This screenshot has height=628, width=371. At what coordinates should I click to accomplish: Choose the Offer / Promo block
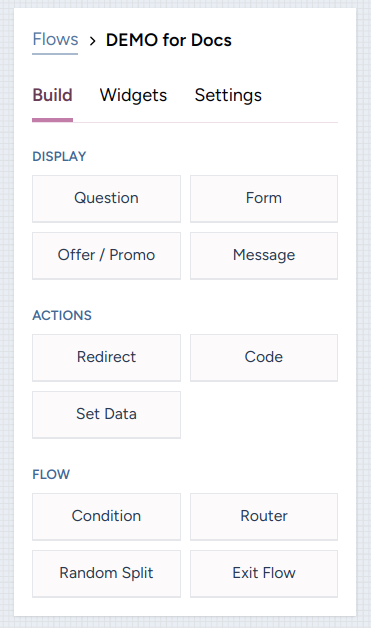coord(107,256)
